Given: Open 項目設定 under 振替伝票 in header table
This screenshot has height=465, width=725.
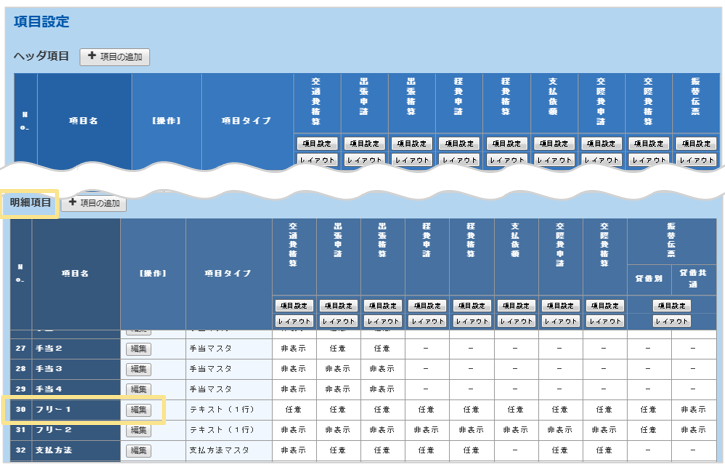Looking at the screenshot, I should 696,143.
